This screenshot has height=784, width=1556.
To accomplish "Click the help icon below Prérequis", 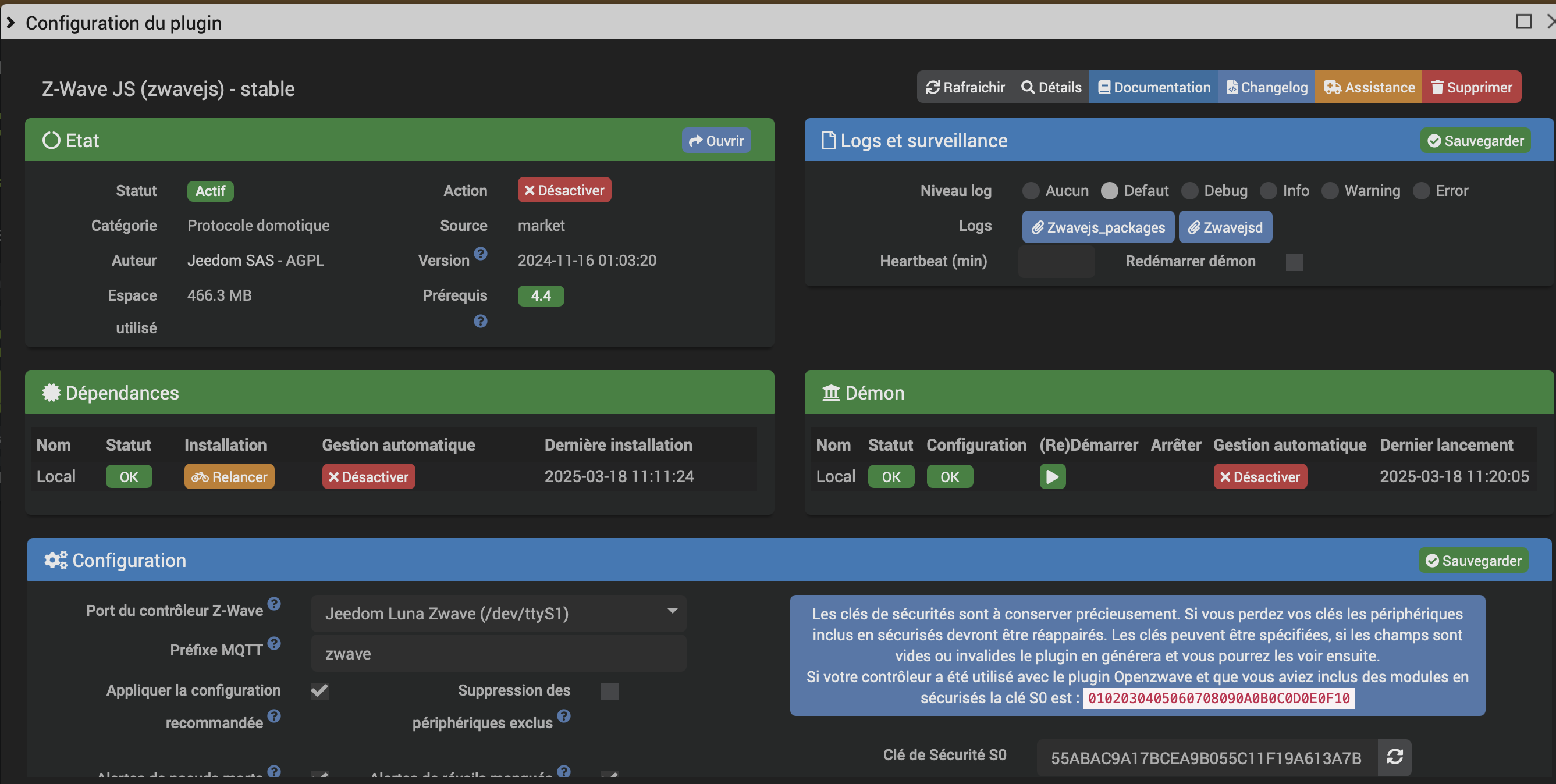I will [480, 321].
